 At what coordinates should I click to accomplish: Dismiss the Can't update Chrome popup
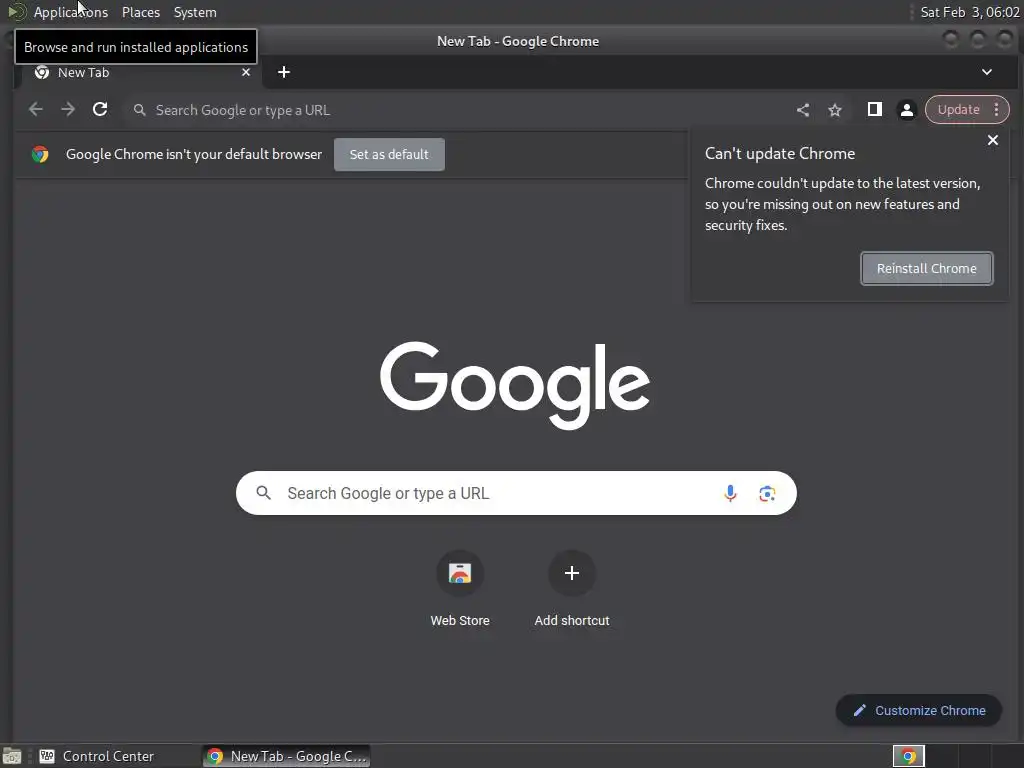coord(993,140)
